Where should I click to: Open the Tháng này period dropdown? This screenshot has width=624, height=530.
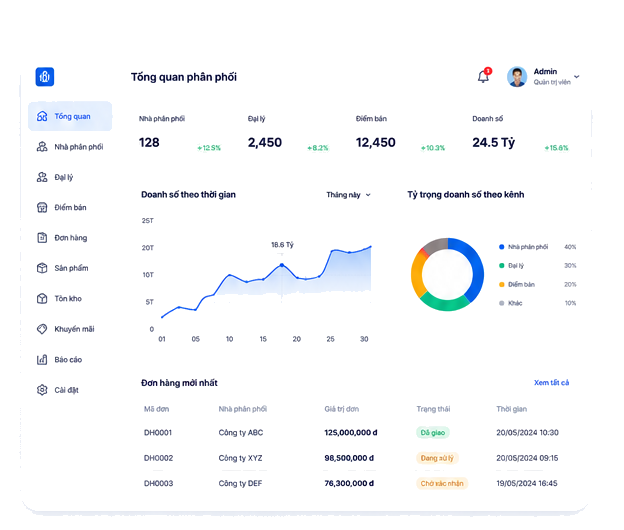[x=349, y=195]
